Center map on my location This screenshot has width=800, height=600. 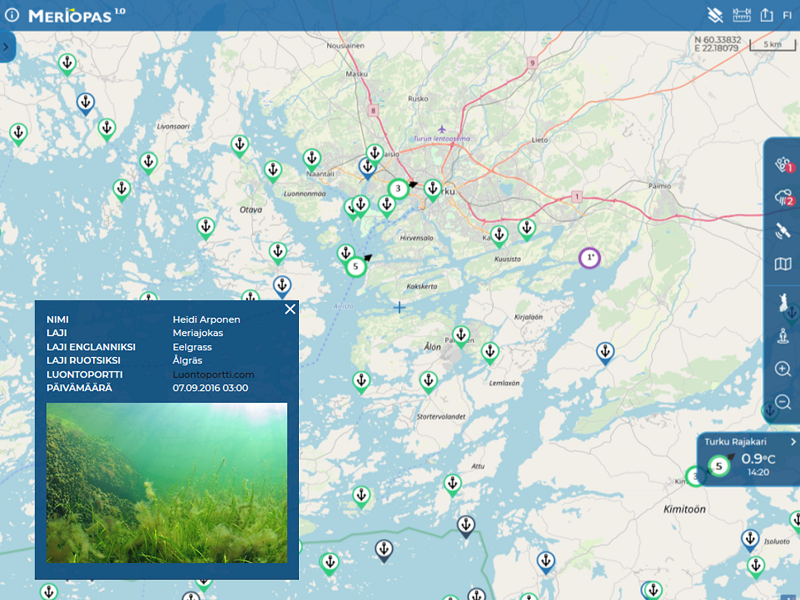pyautogui.click(x=783, y=336)
